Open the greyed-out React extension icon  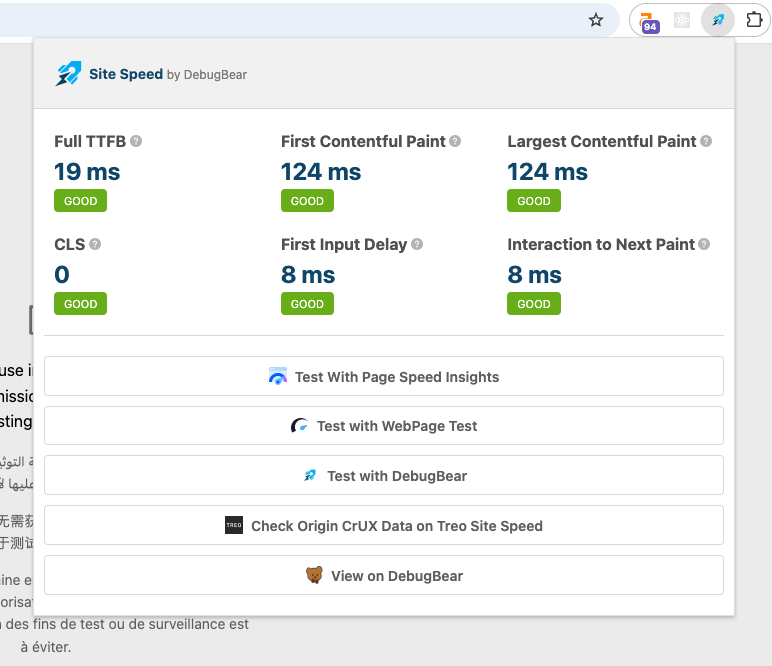click(x=682, y=20)
